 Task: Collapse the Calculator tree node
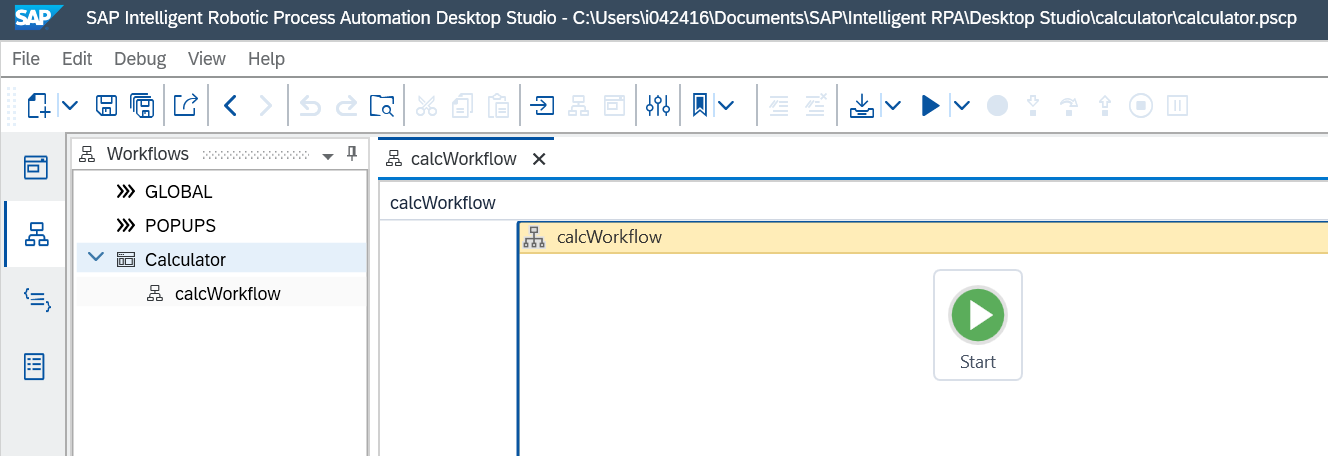coord(96,258)
